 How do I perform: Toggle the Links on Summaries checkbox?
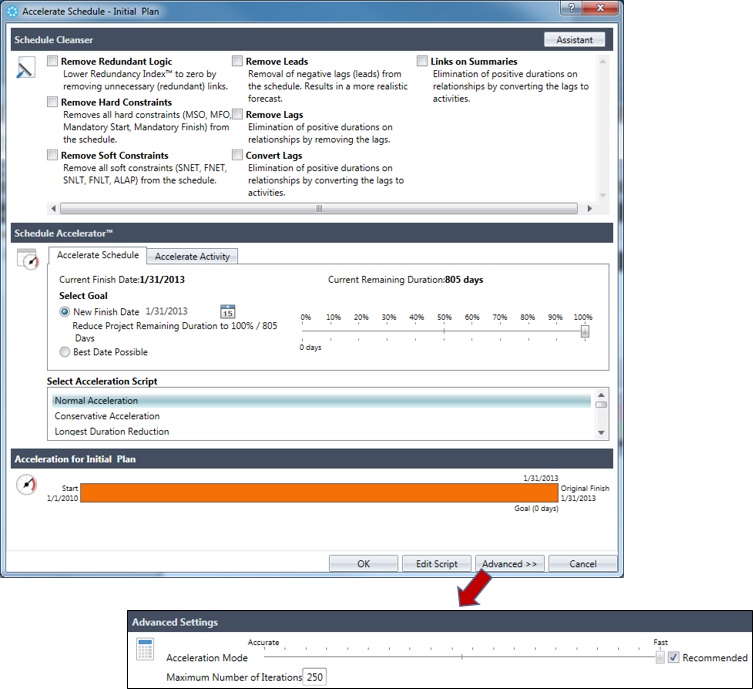(x=422, y=62)
